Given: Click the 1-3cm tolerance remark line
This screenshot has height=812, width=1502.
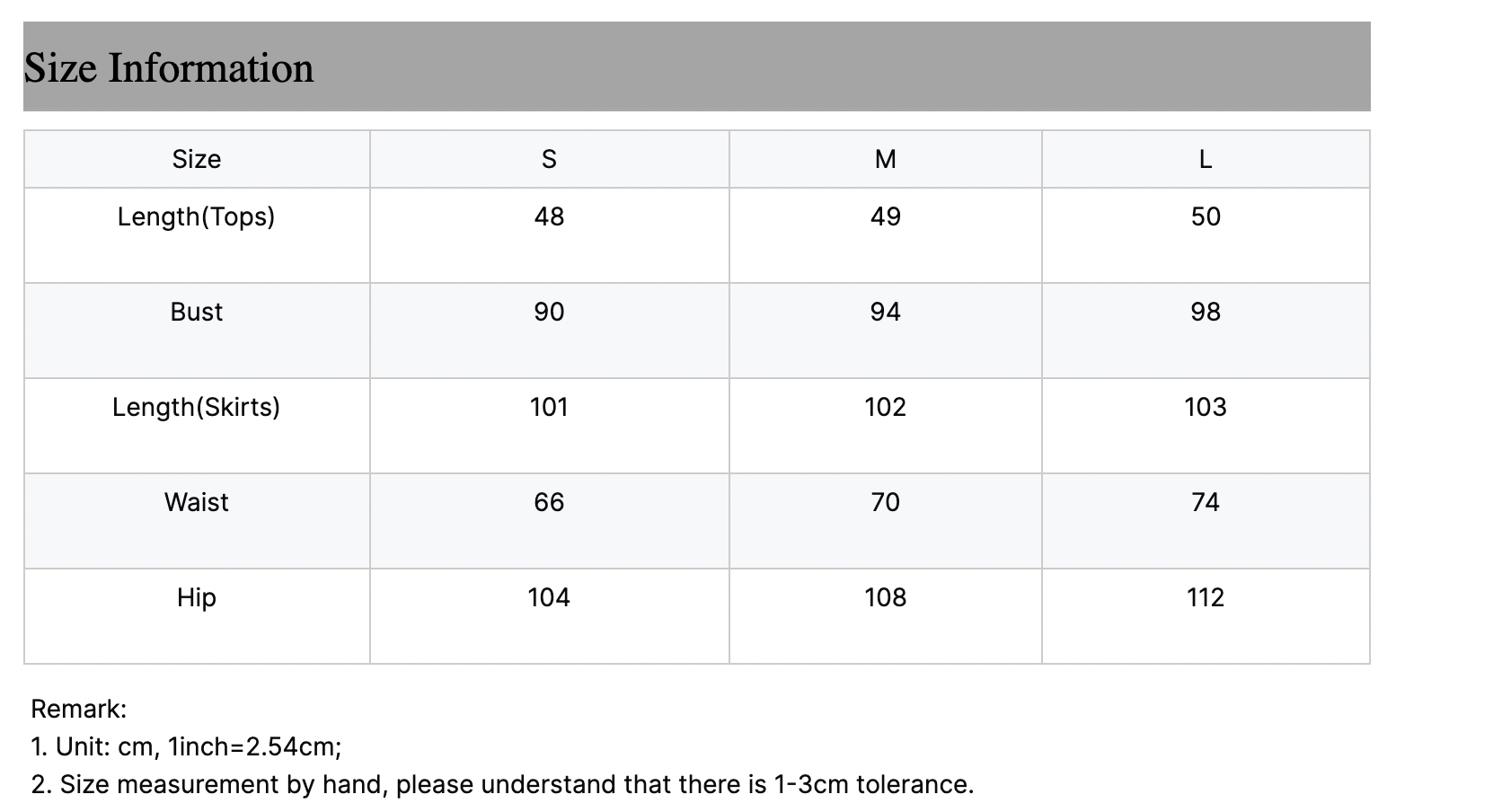Looking at the screenshot, I should (502, 784).
